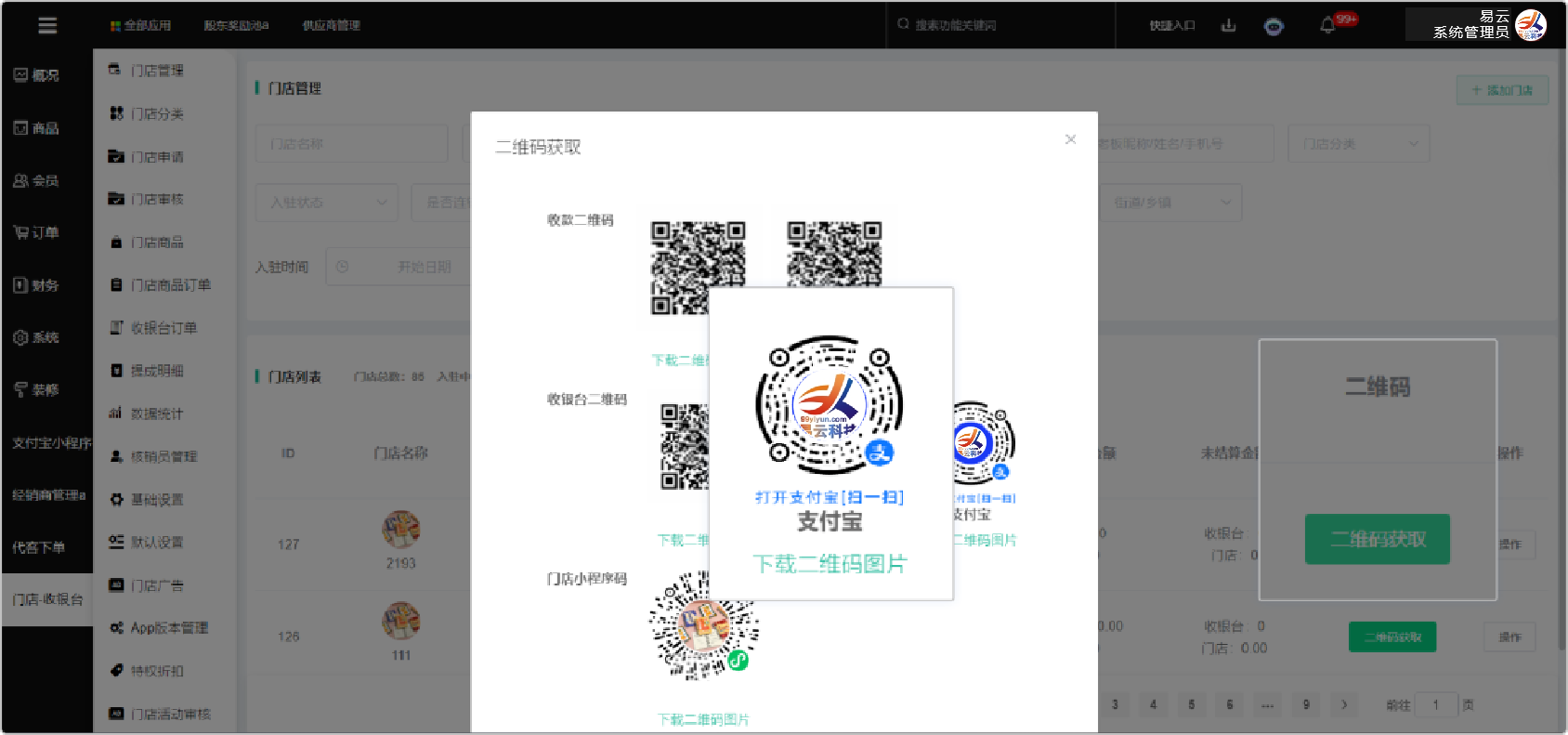The height and width of the screenshot is (735, 1568).
Task: Click the 门店审核 folder icon
Action: click(116, 199)
